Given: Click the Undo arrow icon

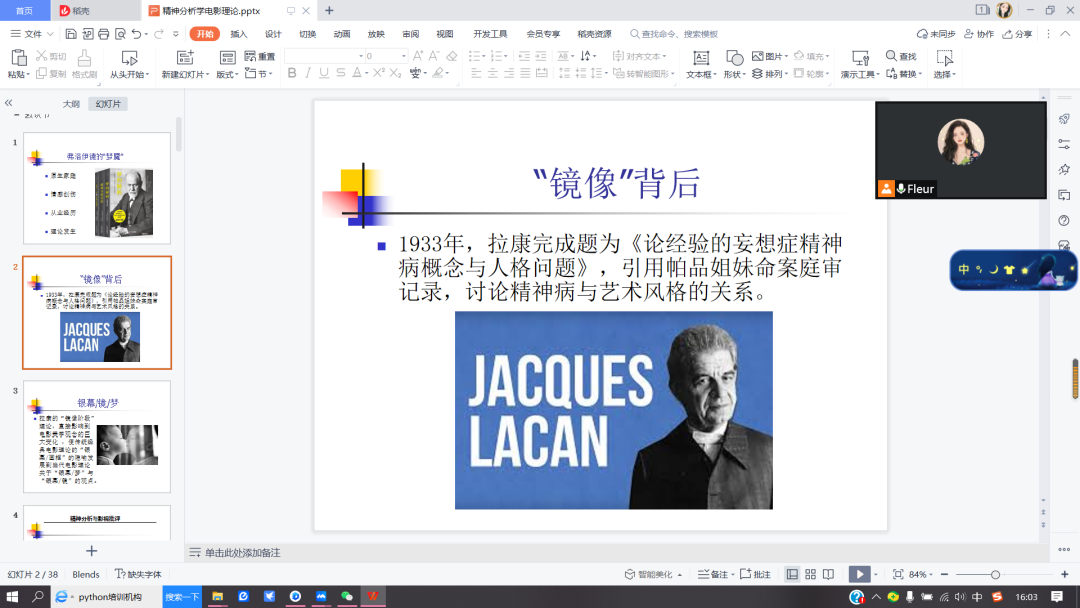Looking at the screenshot, I should coord(135,34).
